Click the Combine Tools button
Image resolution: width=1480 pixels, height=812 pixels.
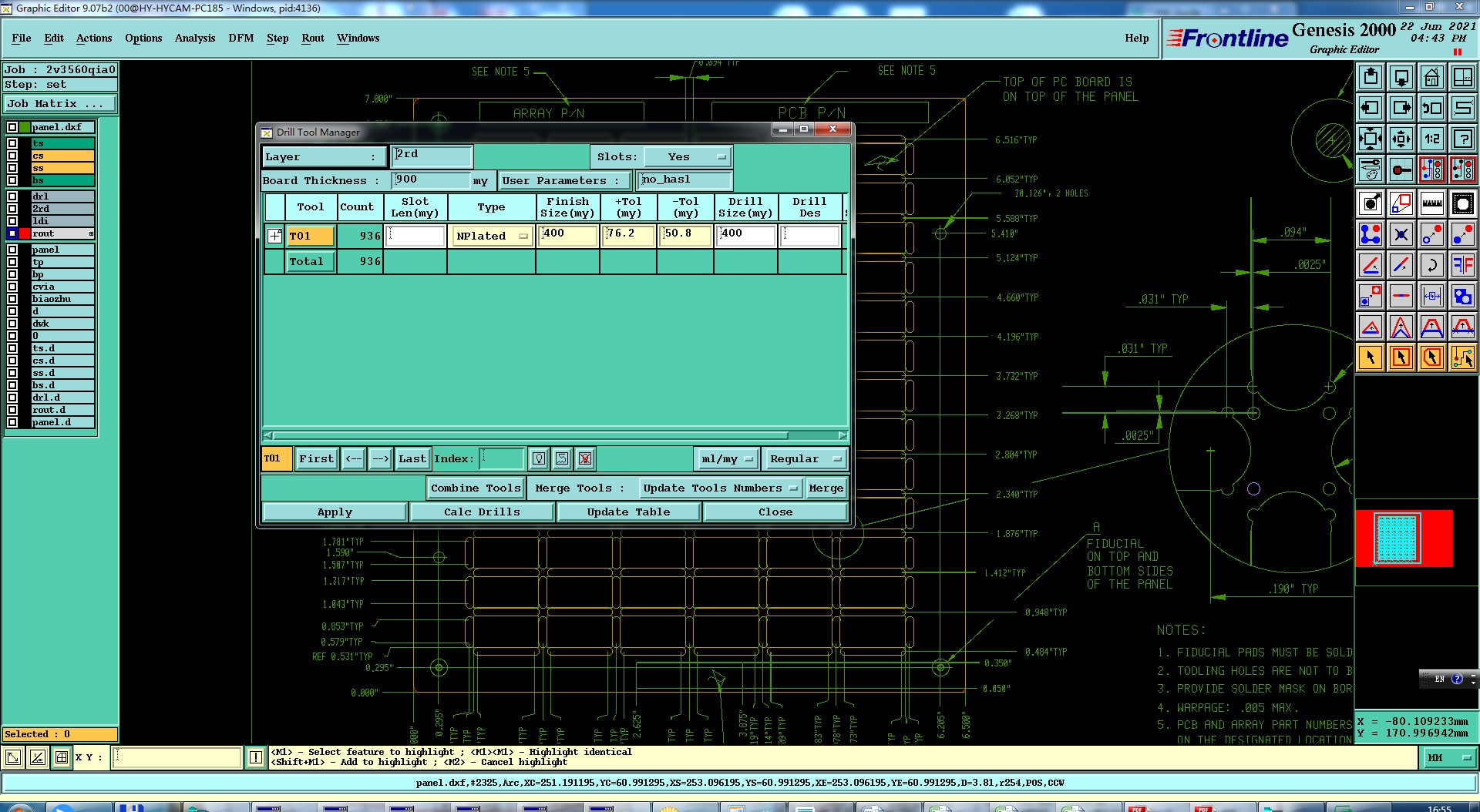pos(476,488)
